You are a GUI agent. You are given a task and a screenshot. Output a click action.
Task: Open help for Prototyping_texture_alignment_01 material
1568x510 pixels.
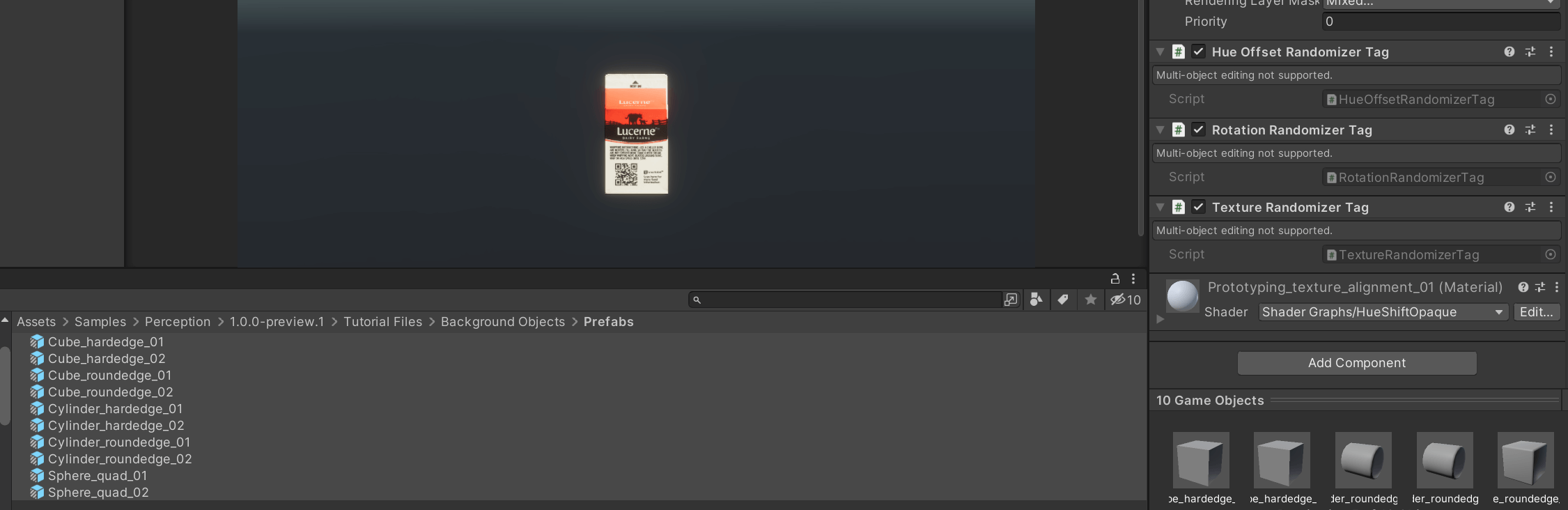point(1523,287)
